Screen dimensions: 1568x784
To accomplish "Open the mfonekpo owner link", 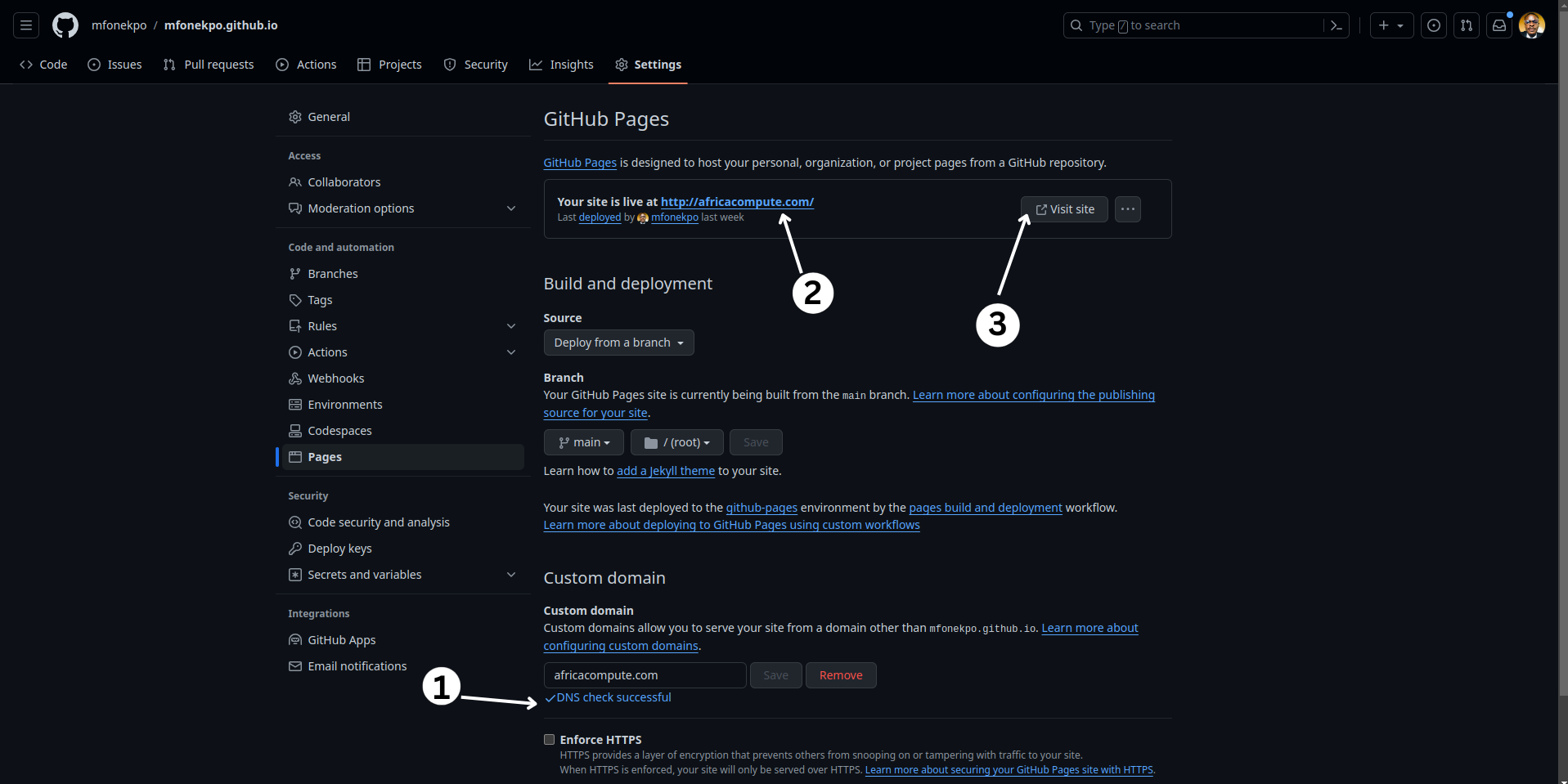I will 119,25.
